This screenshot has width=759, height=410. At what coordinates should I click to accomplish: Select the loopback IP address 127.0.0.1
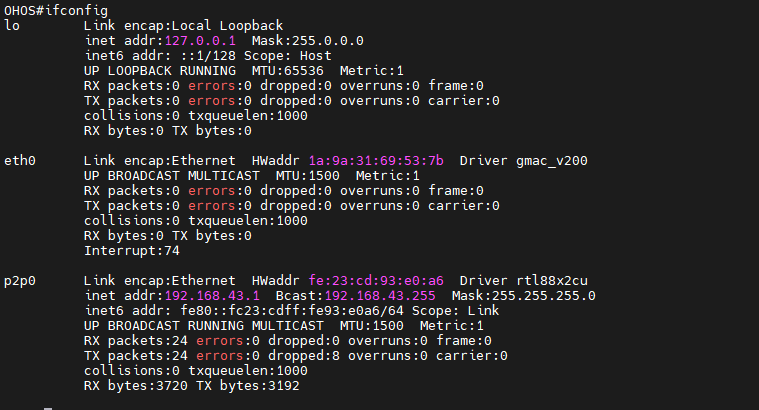(x=200, y=41)
